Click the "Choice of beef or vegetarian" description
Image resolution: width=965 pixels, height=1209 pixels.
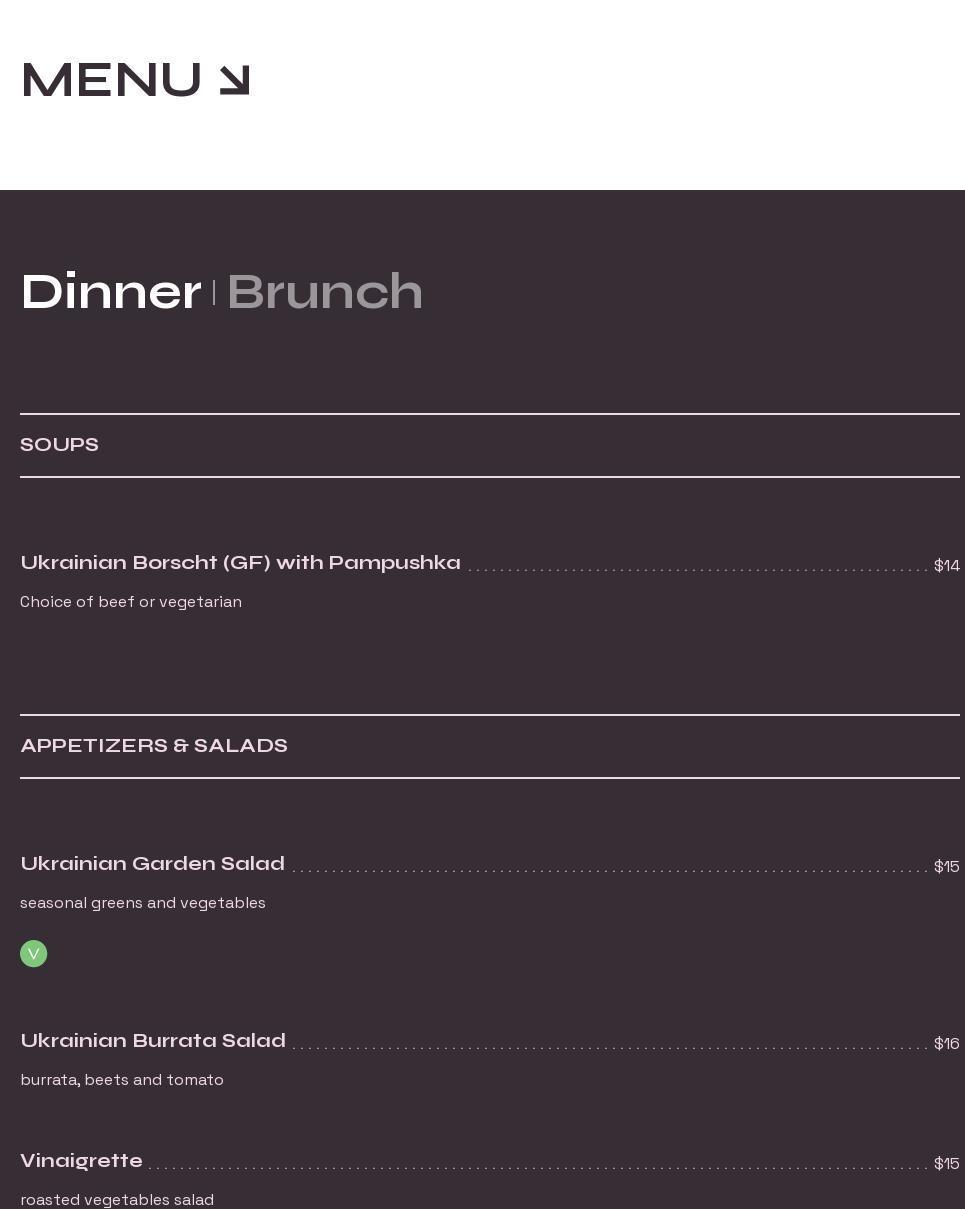[131, 602]
